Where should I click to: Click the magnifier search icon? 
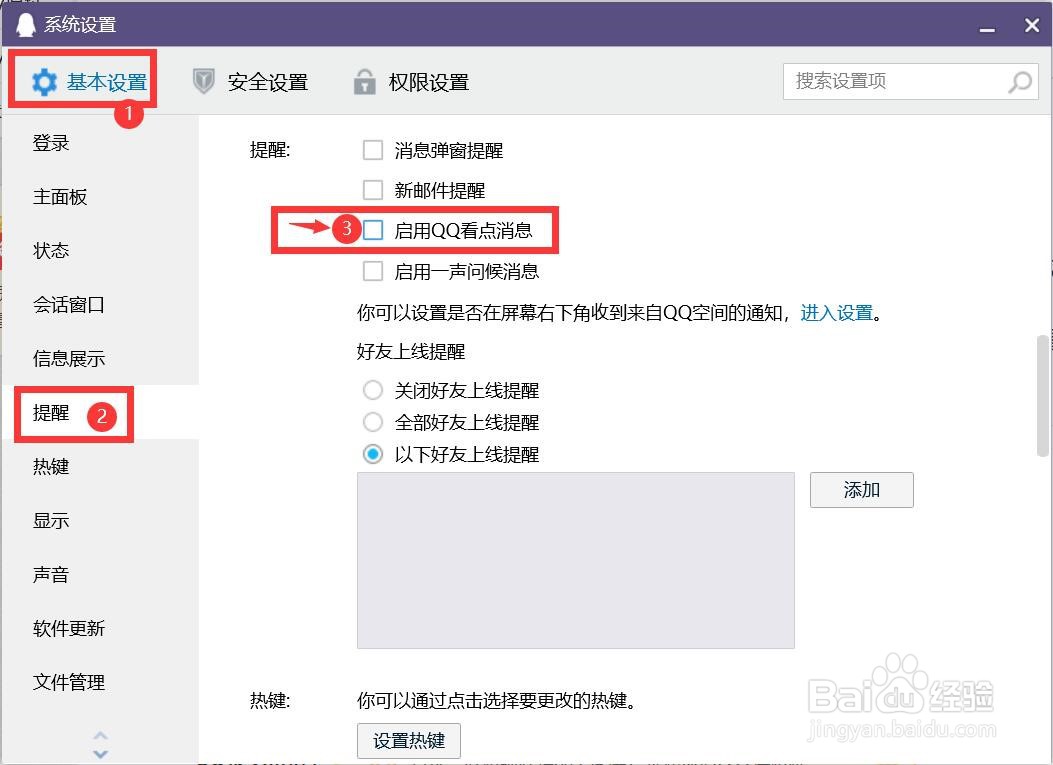click(1019, 82)
